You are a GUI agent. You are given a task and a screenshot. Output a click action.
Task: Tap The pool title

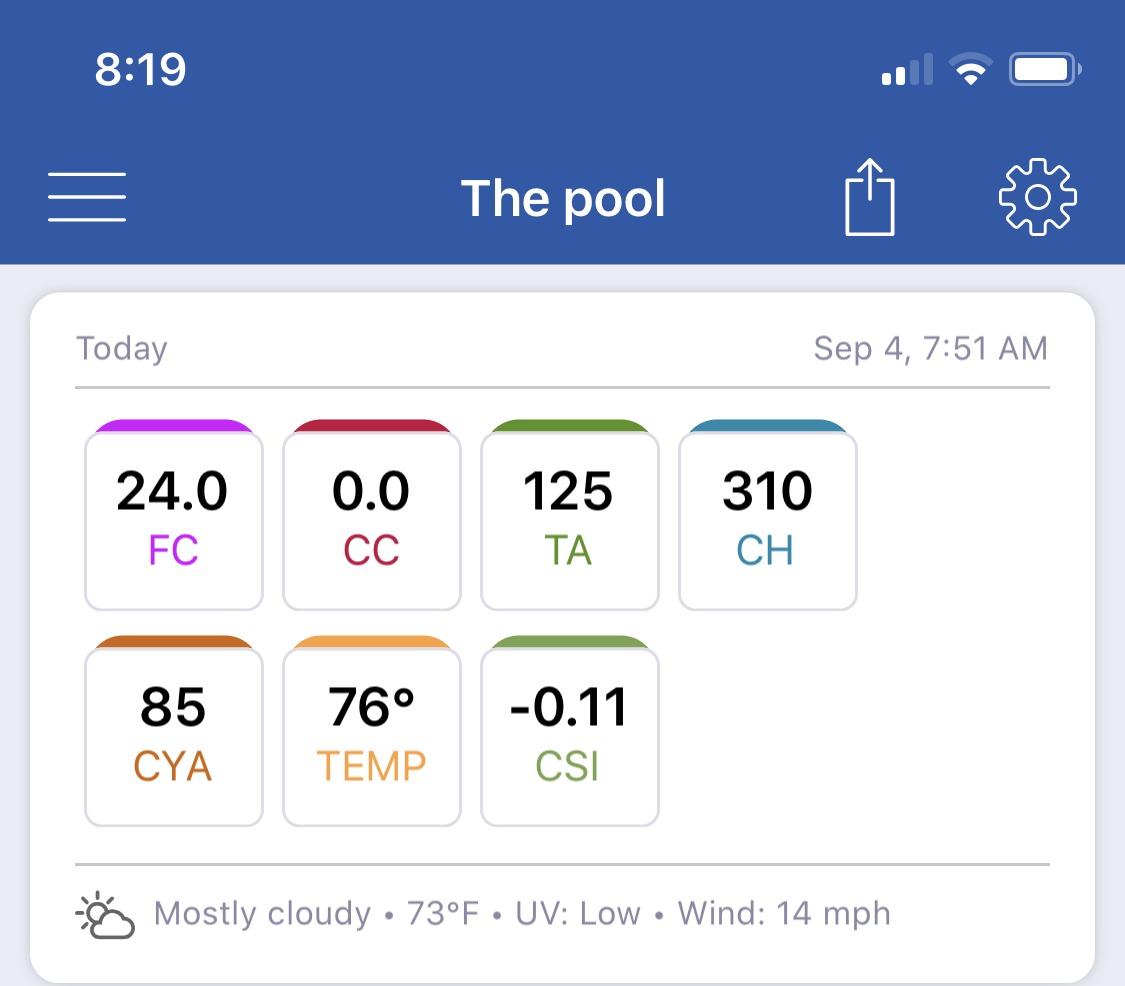coord(563,199)
